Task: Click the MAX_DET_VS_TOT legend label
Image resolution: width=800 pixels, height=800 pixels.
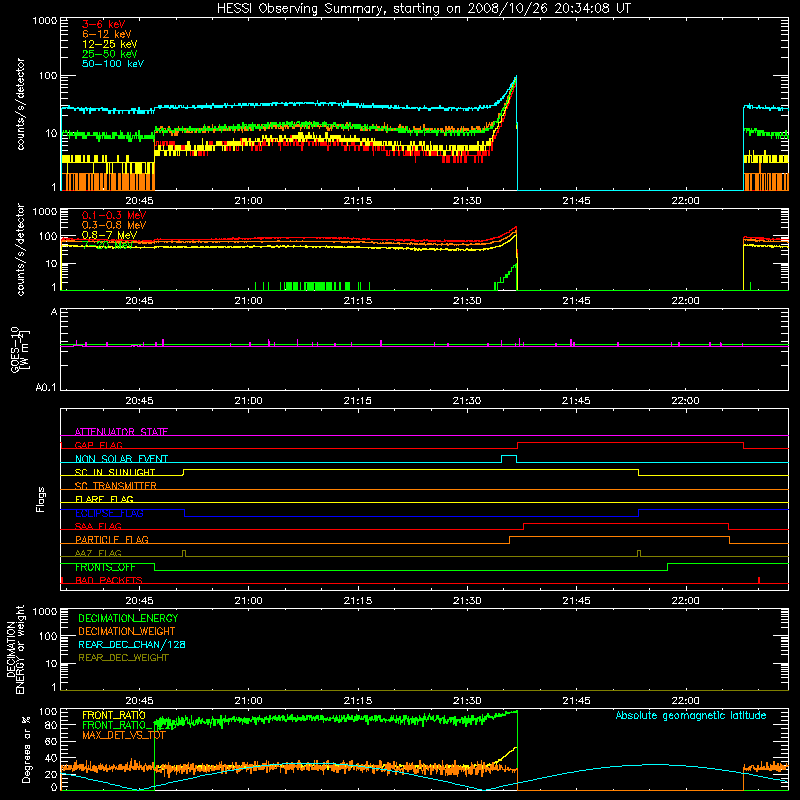Action: coord(124,735)
